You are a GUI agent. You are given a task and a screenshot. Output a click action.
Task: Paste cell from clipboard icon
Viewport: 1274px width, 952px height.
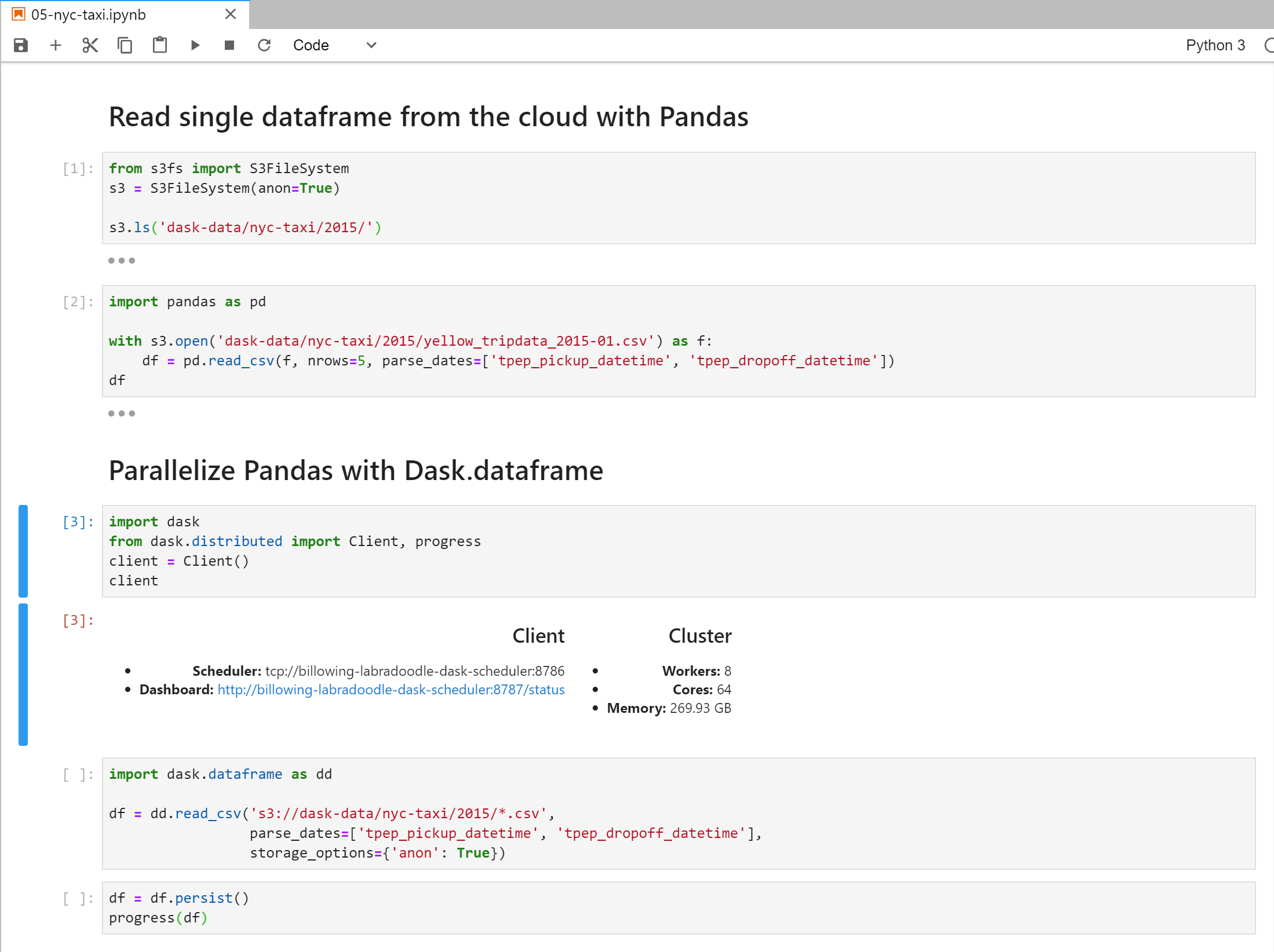coord(160,45)
